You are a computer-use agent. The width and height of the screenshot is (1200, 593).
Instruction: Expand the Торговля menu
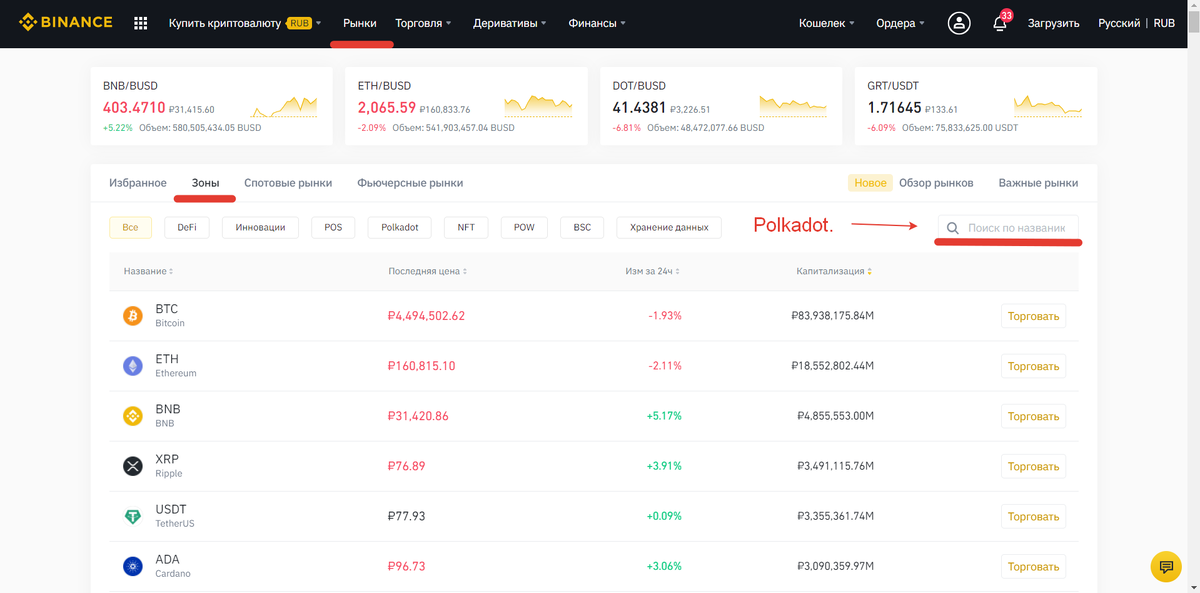[423, 23]
